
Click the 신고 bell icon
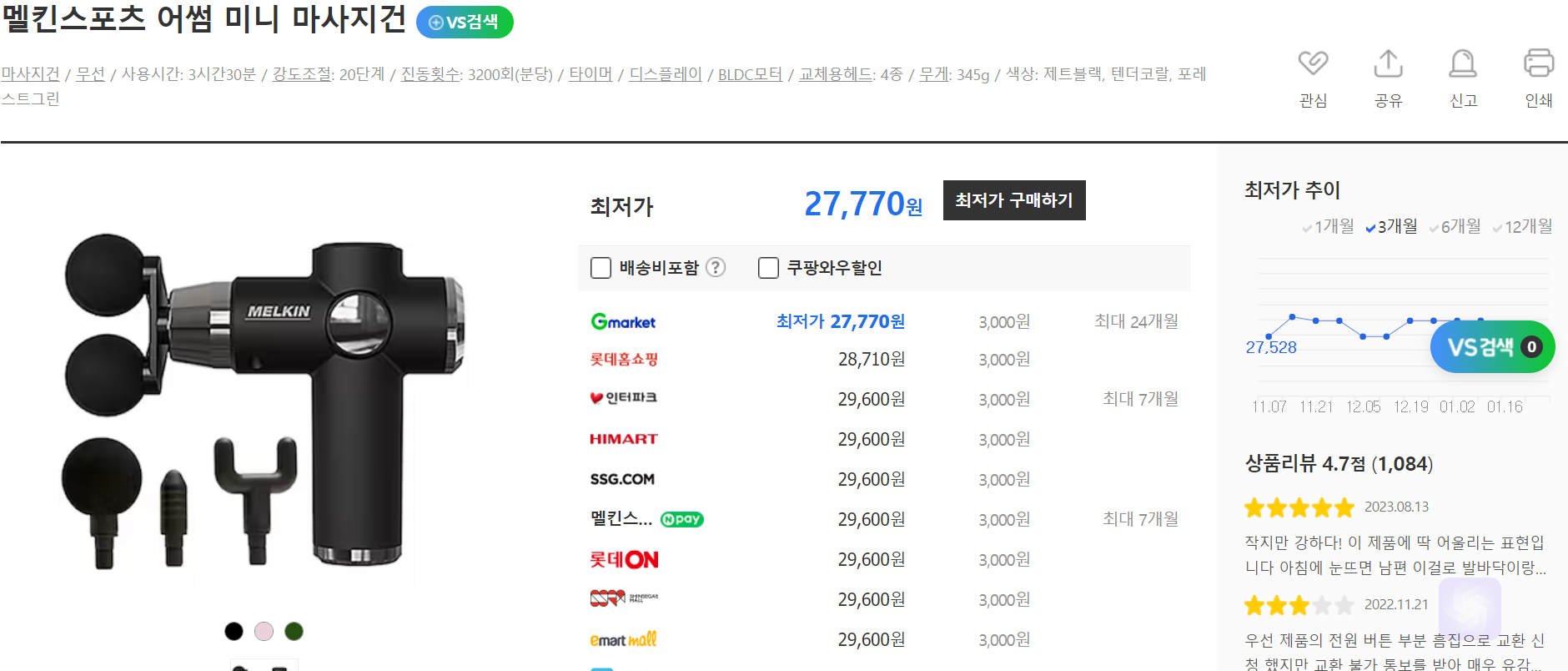point(1463,63)
